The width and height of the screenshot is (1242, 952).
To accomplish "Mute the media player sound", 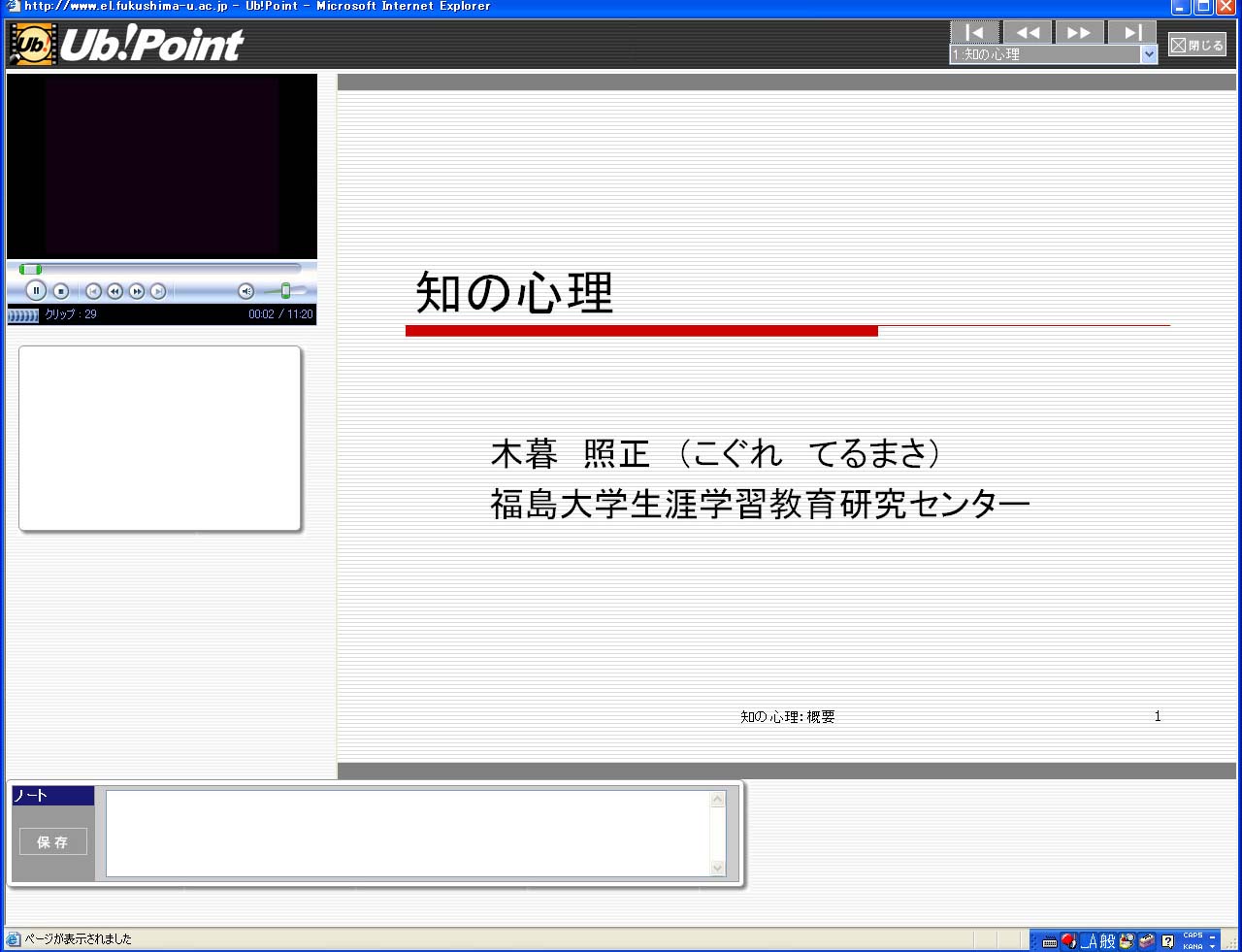I will click(x=245, y=291).
